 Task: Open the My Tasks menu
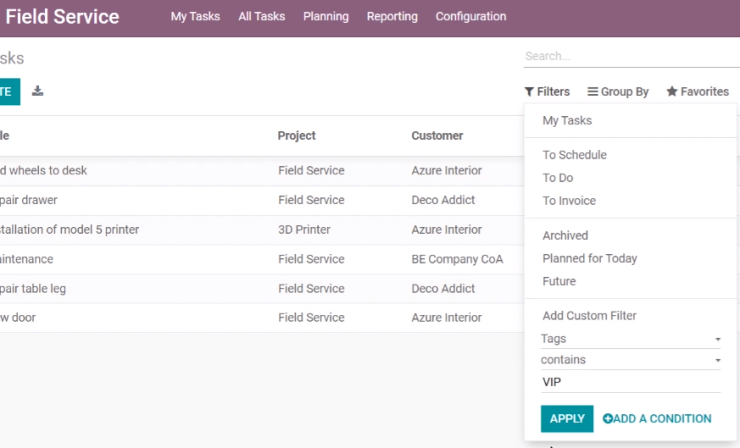[x=195, y=17]
